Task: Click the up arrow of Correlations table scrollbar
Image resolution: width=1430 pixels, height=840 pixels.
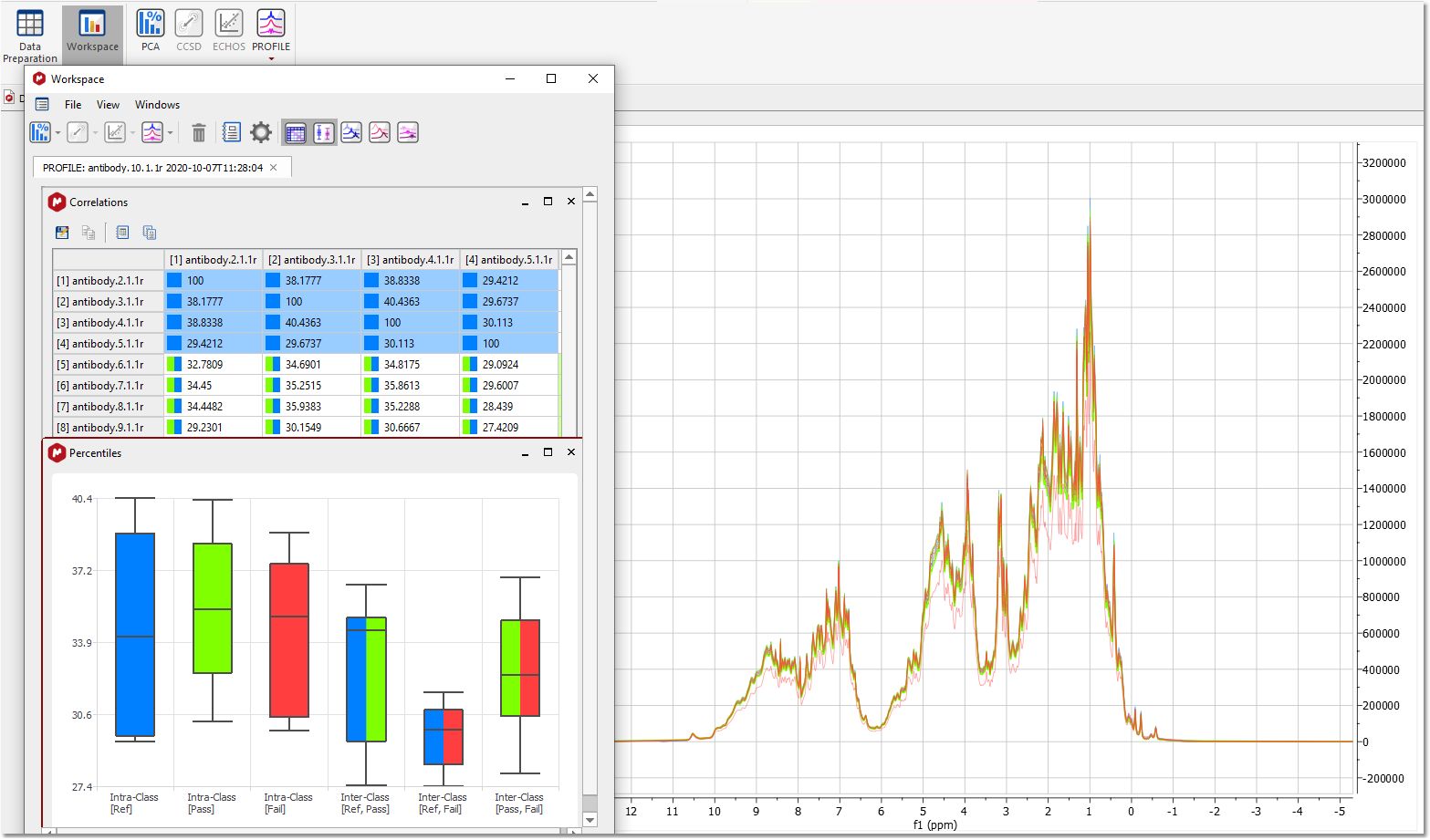Action: [x=569, y=258]
